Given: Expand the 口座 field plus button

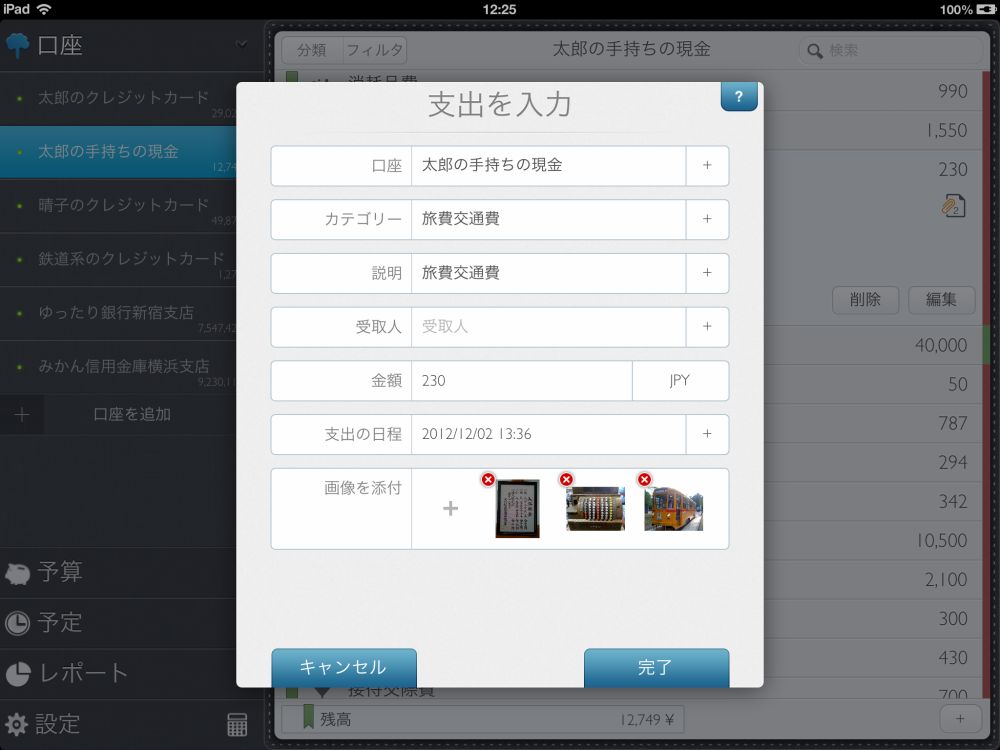Looking at the screenshot, I should pos(707,165).
